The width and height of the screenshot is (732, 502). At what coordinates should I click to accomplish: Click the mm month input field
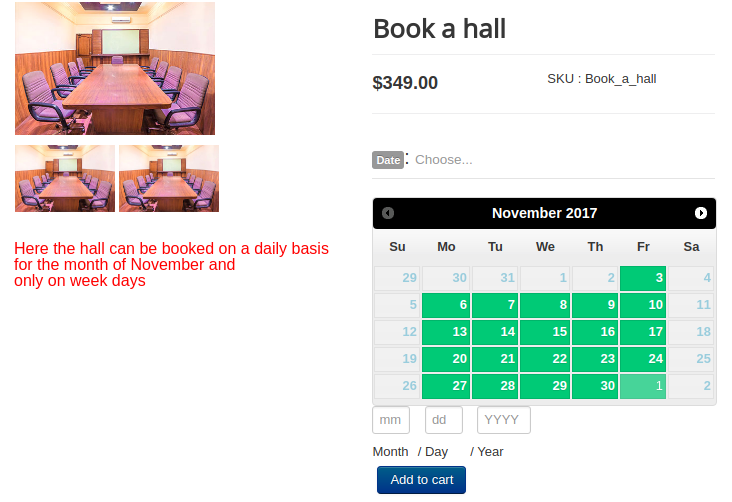click(391, 421)
